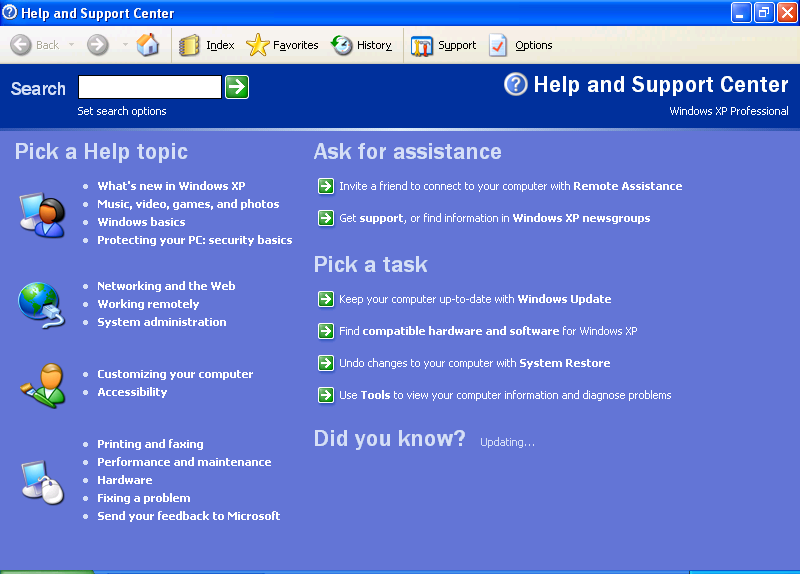Minimize the Help and Support Center window
This screenshot has height=574, width=800.
(x=741, y=13)
